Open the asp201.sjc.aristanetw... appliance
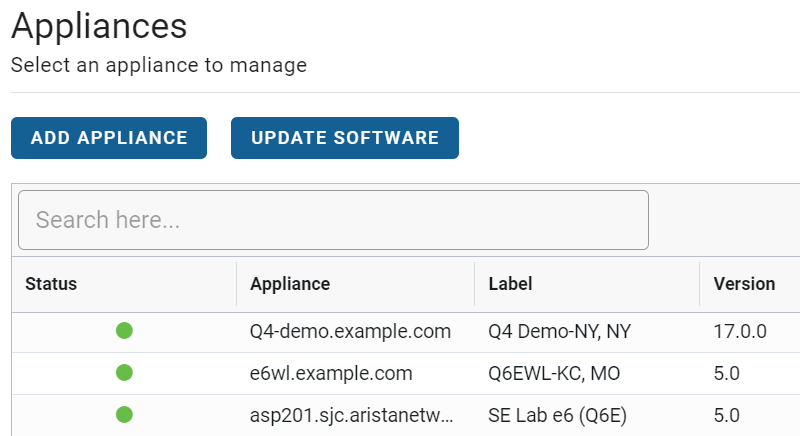The image size is (800, 436). point(351,415)
